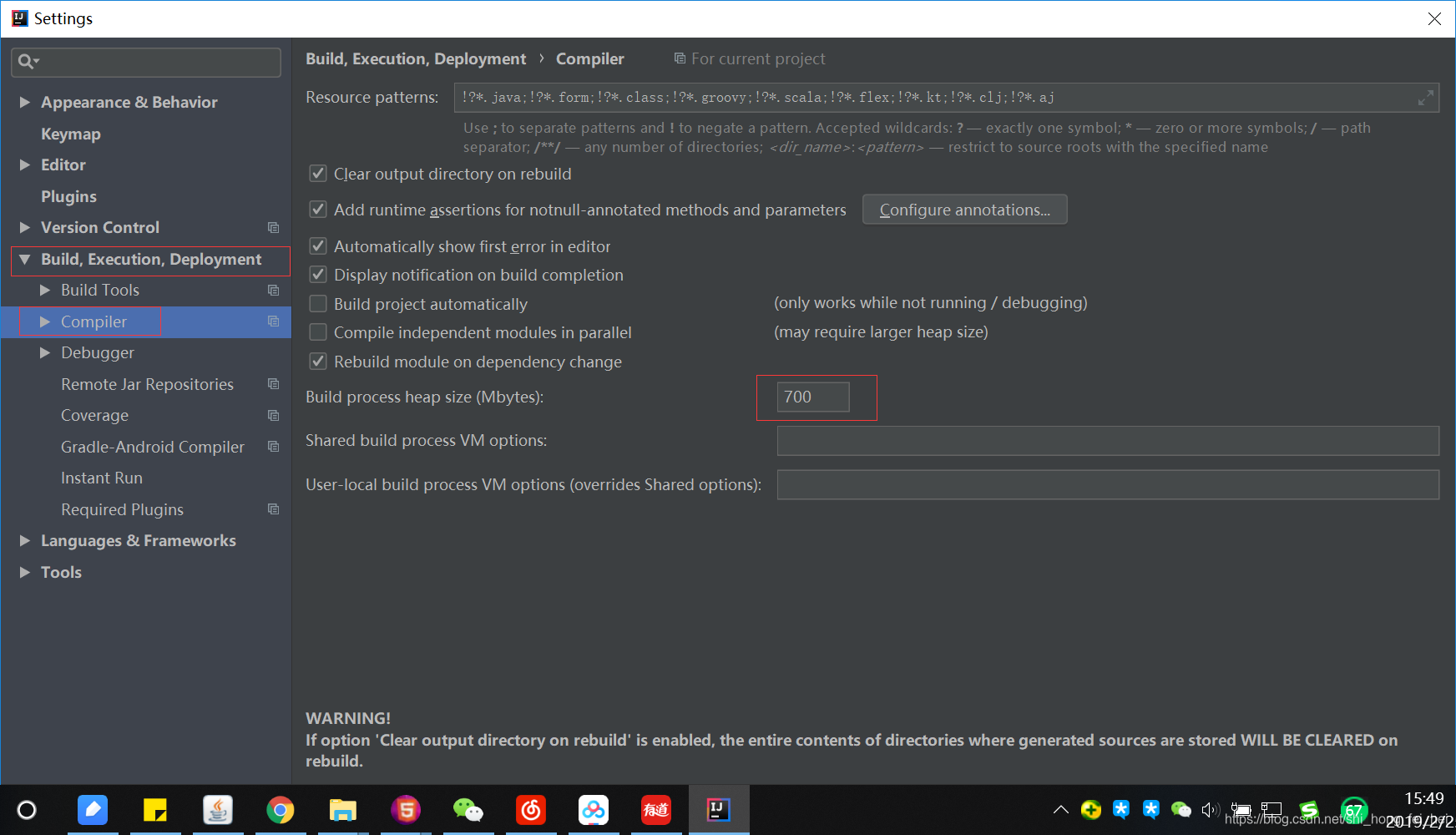Viewport: 1456px width, 835px height.
Task: Click the 'Configure annotations...' button
Action: pyautogui.click(x=964, y=209)
